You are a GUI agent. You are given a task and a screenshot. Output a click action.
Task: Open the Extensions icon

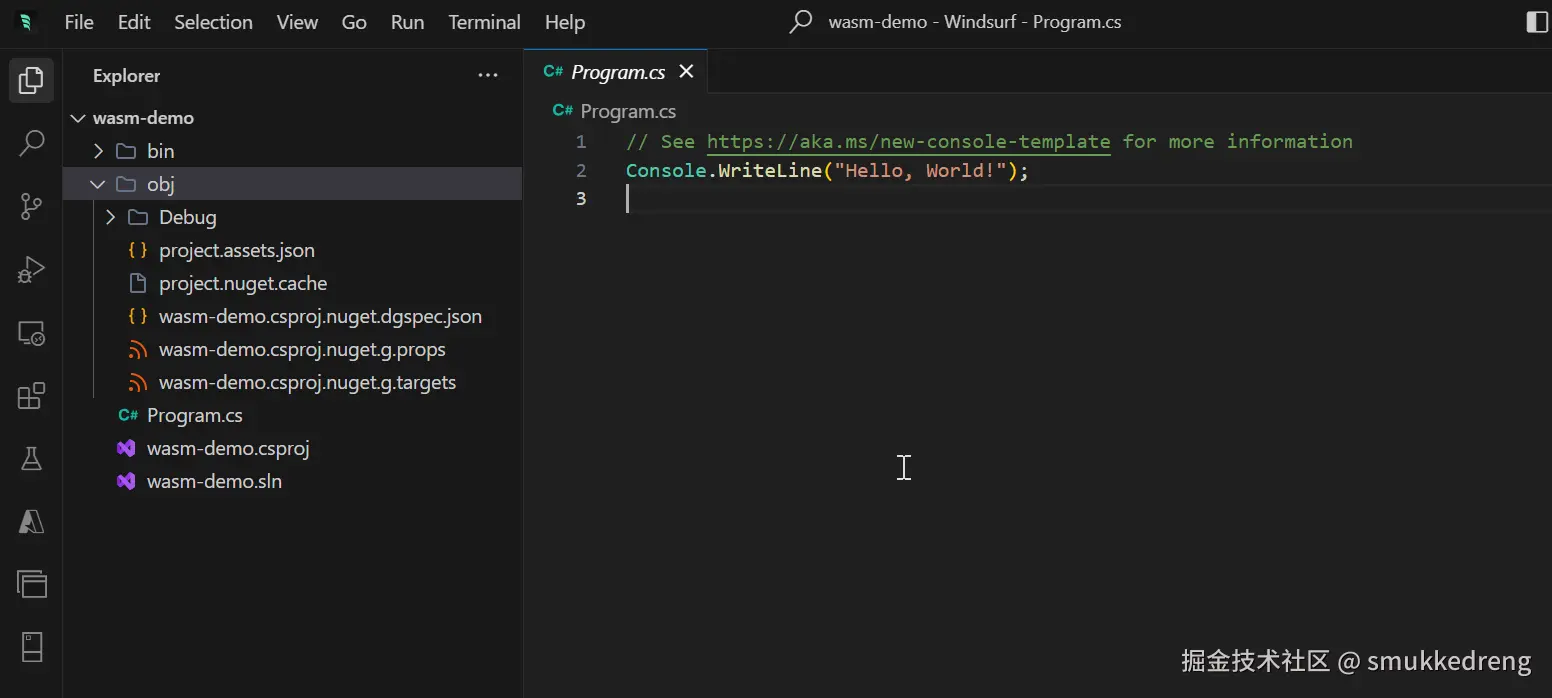click(31, 396)
